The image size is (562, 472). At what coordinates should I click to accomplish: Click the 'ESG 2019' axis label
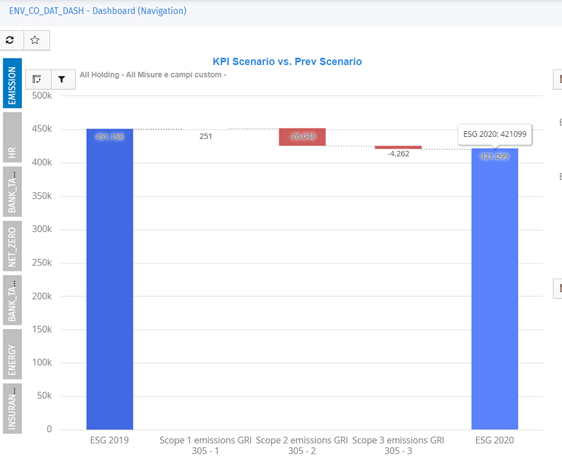[x=109, y=440]
